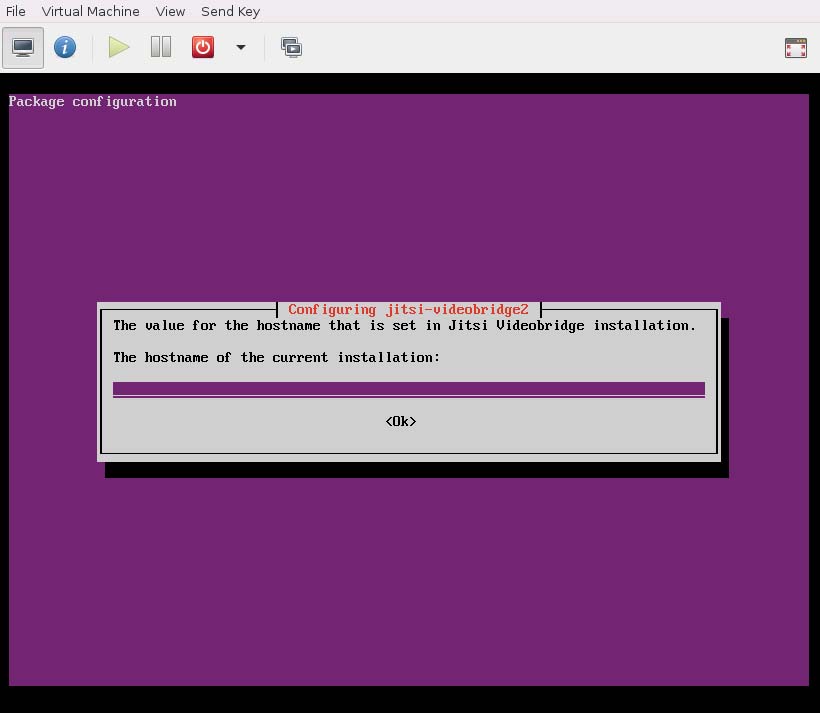Click the Jitsi Videobridge description line

coord(404,325)
